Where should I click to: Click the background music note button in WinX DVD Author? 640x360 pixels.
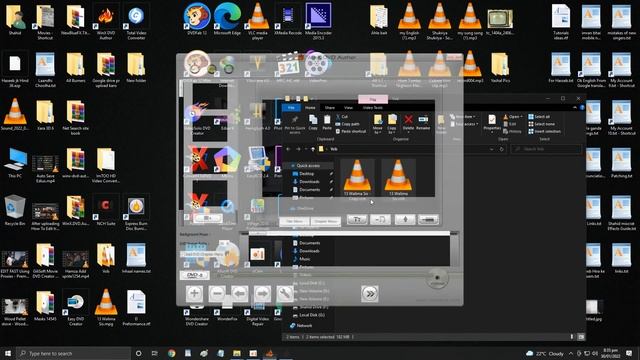380,220
